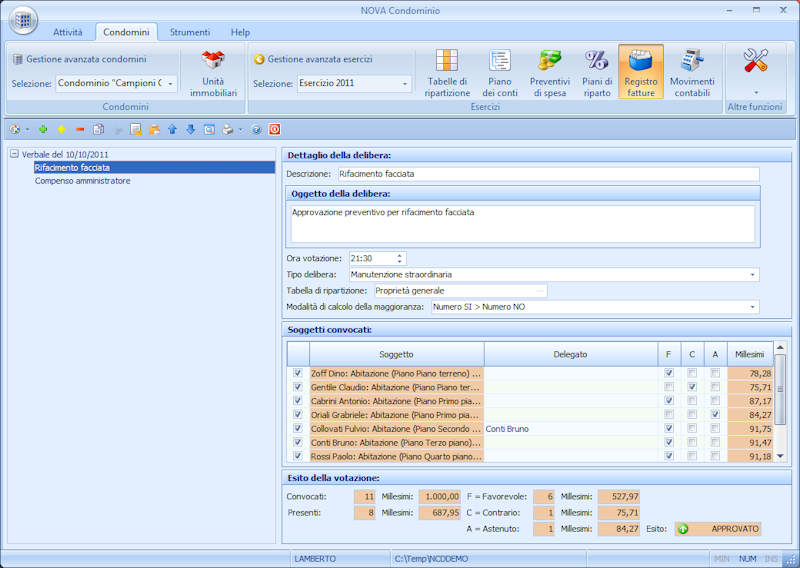Open the condominio Selezione dropdown
Viewport: 800px width, 568px height.
[x=170, y=83]
